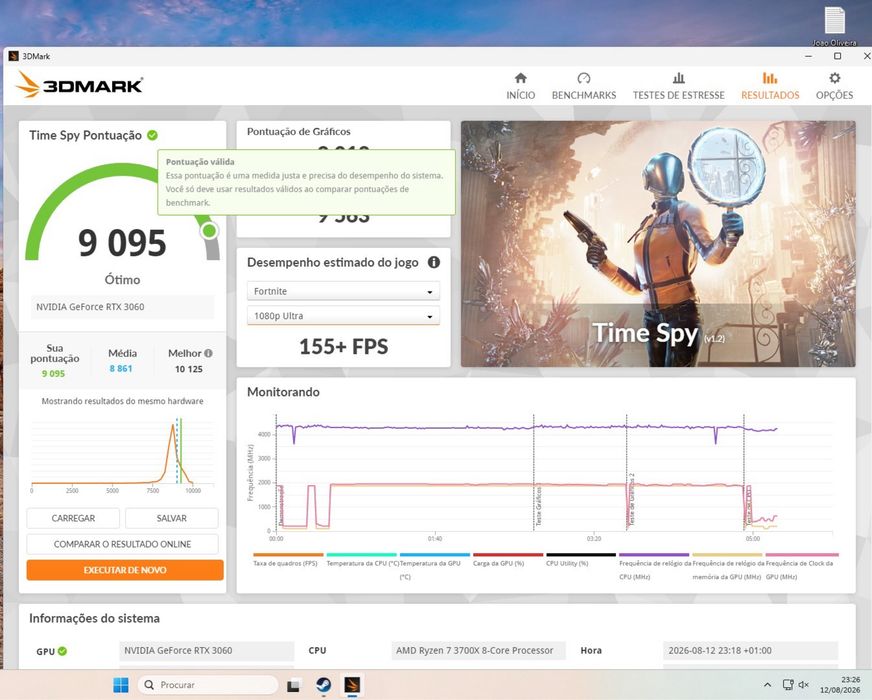The width and height of the screenshot is (872, 700).
Task: Click the info icon next to Desempenho estimado do jogo
Action: click(434, 262)
